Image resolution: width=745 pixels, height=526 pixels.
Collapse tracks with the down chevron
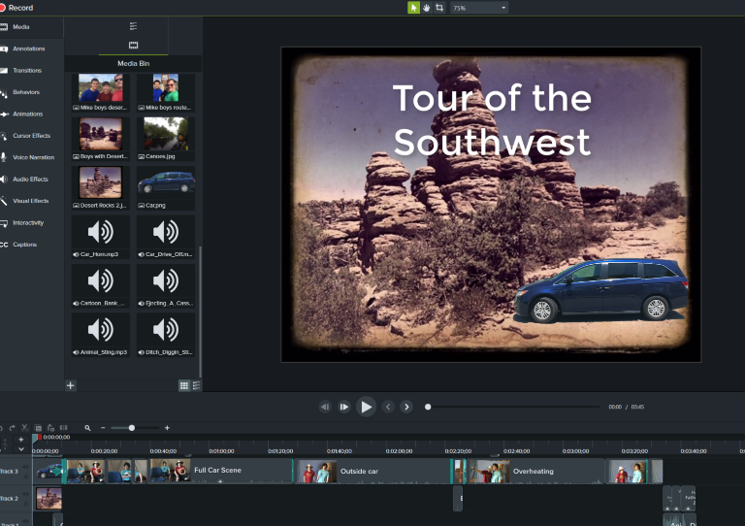[21, 449]
